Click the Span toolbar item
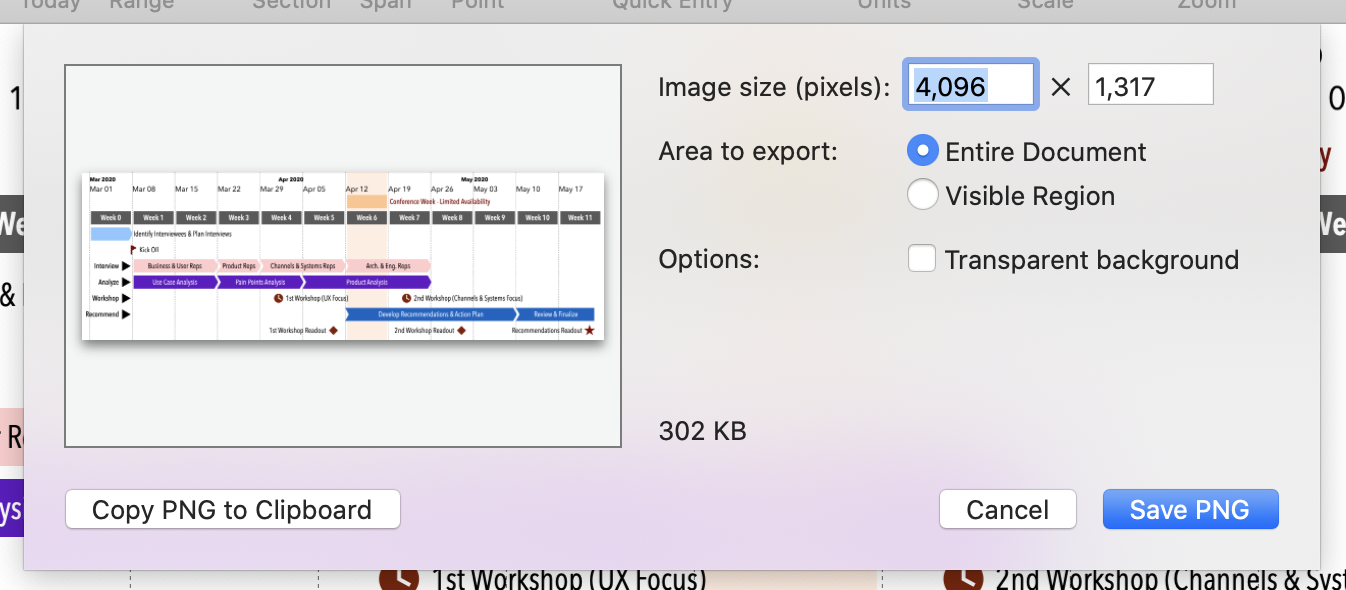Viewport: 1346px width, 590px height. (x=385, y=5)
